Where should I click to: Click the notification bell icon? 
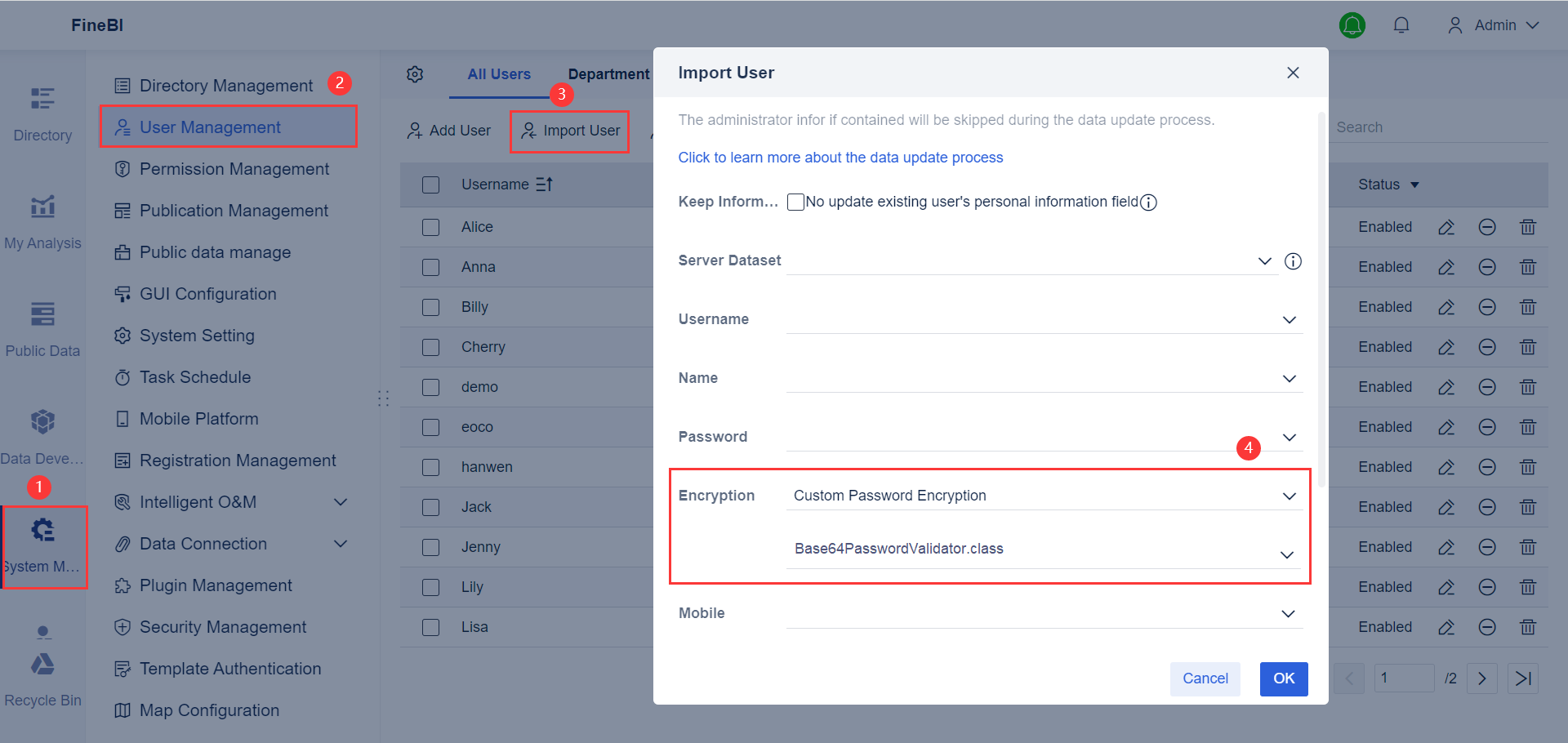click(1401, 25)
